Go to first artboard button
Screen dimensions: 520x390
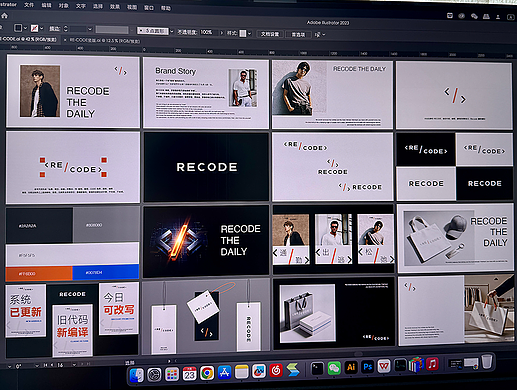(46, 365)
